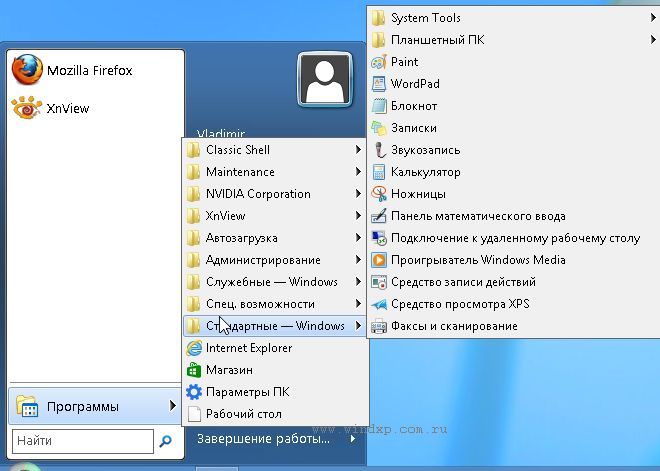
Task: Click the Завершение работы... button
Action: (x=263, y=439)
